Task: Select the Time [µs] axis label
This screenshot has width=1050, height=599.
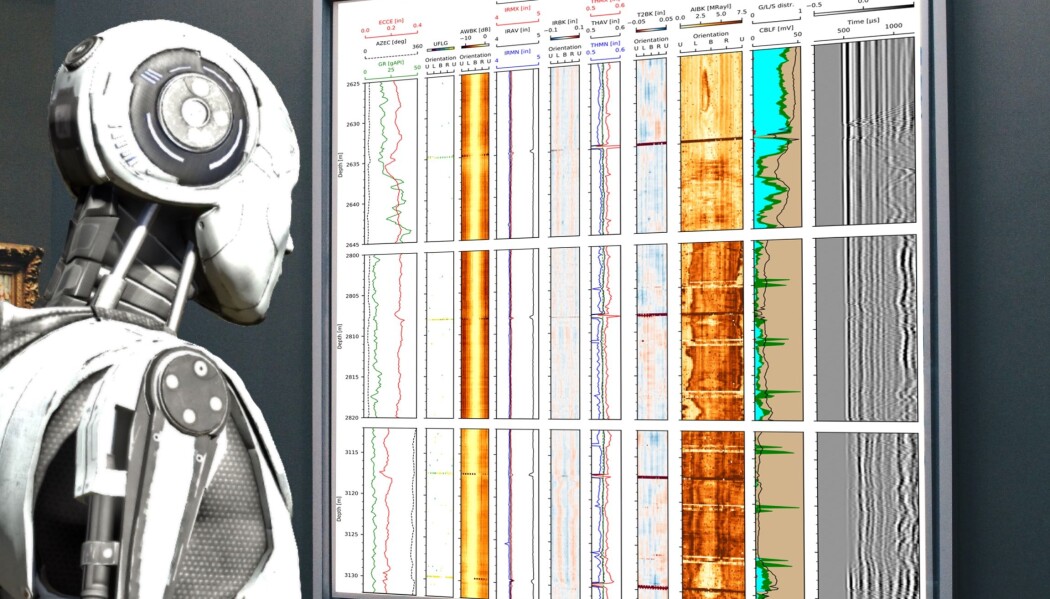Action: pos(863,21)
